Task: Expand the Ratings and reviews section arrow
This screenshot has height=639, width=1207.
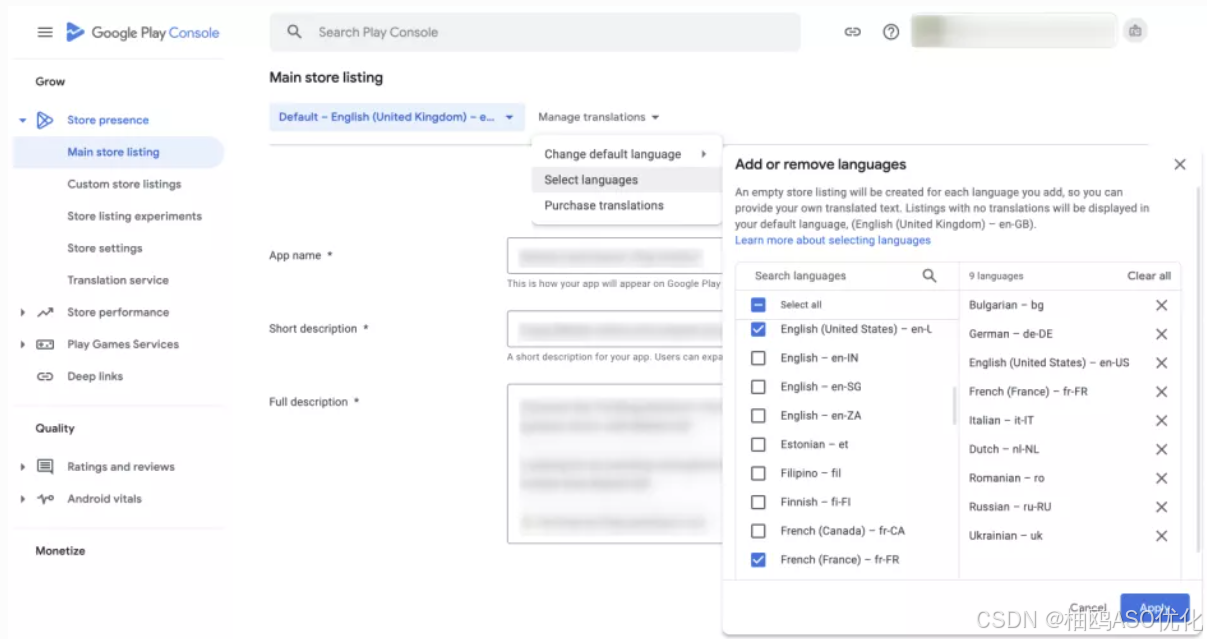Action: [22, 467]
